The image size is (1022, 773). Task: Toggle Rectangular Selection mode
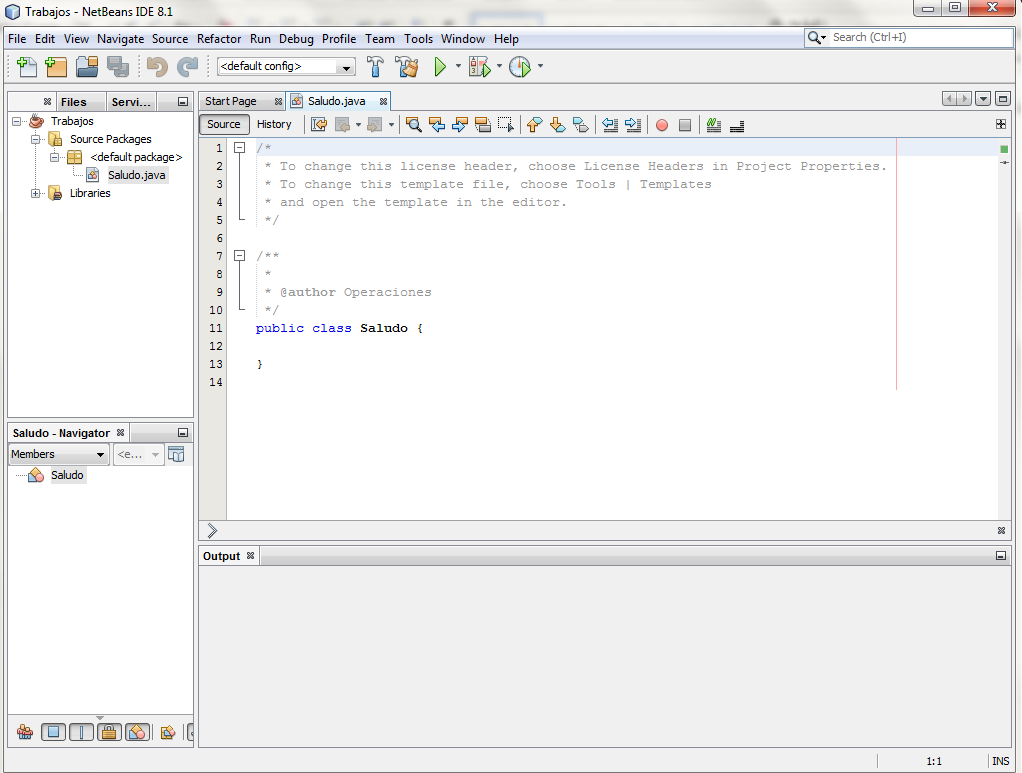pos(505,124)
